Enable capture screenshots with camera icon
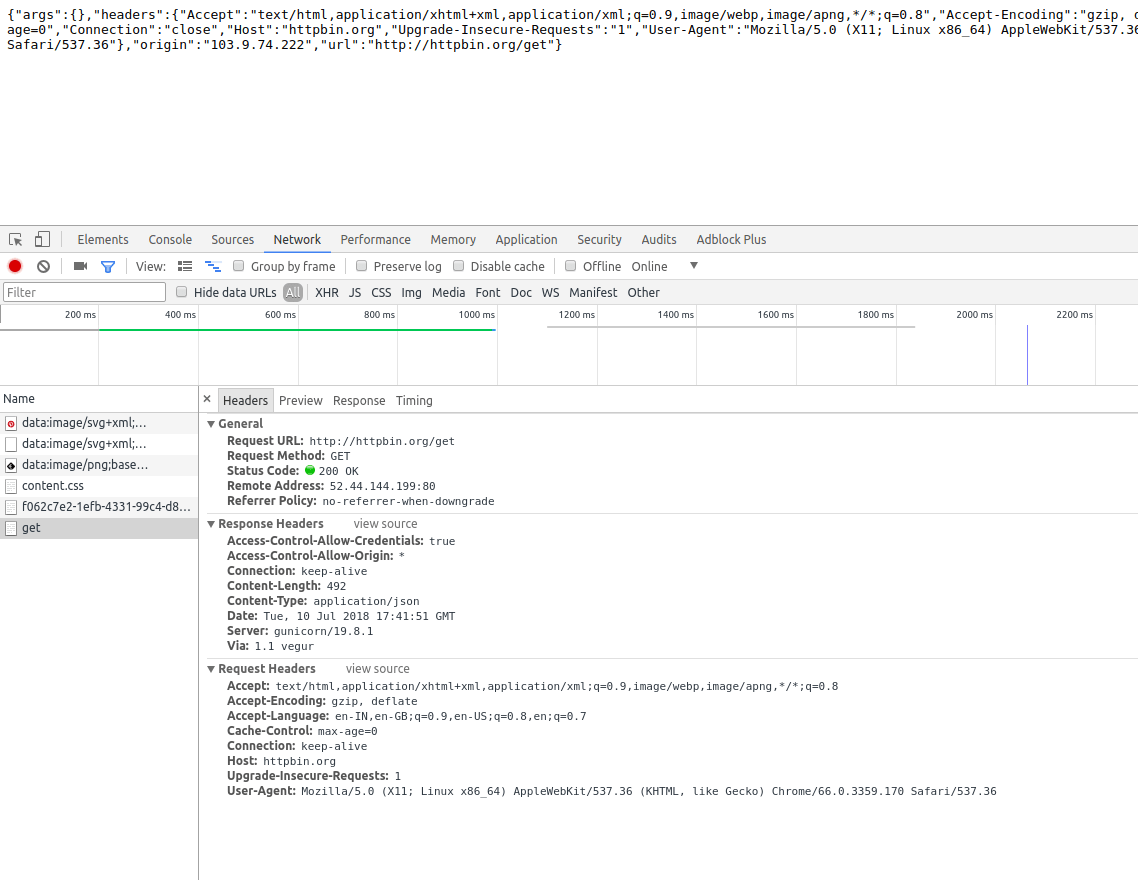 [80, 266]
